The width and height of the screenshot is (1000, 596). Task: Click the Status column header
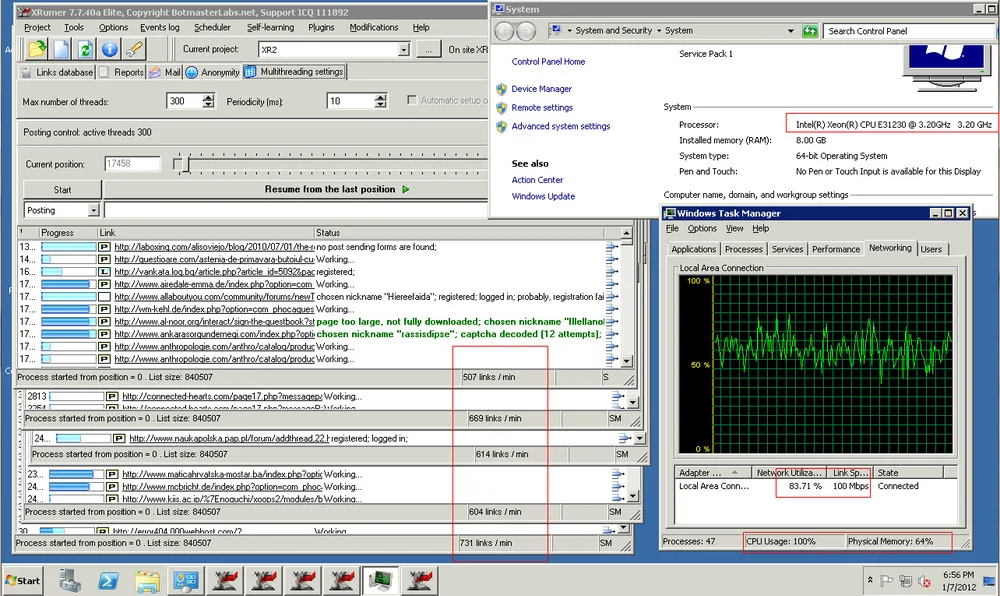(459, 233)
